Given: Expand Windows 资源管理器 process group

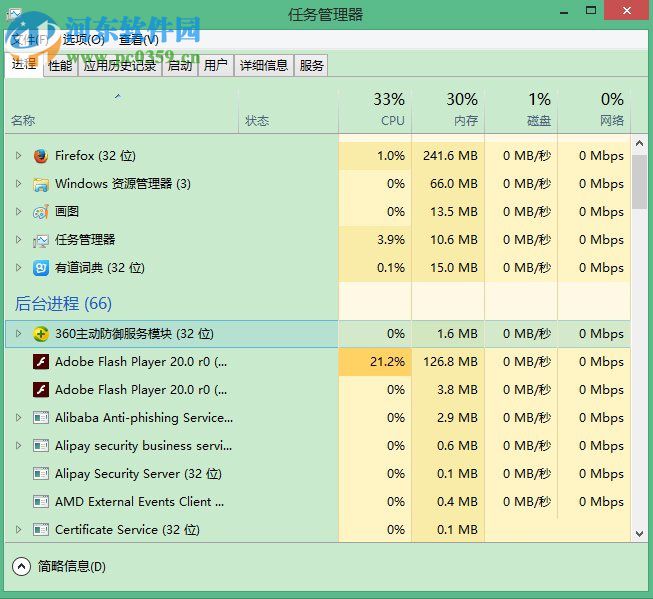Looking at the screenshot, I should tap(18, 183).
